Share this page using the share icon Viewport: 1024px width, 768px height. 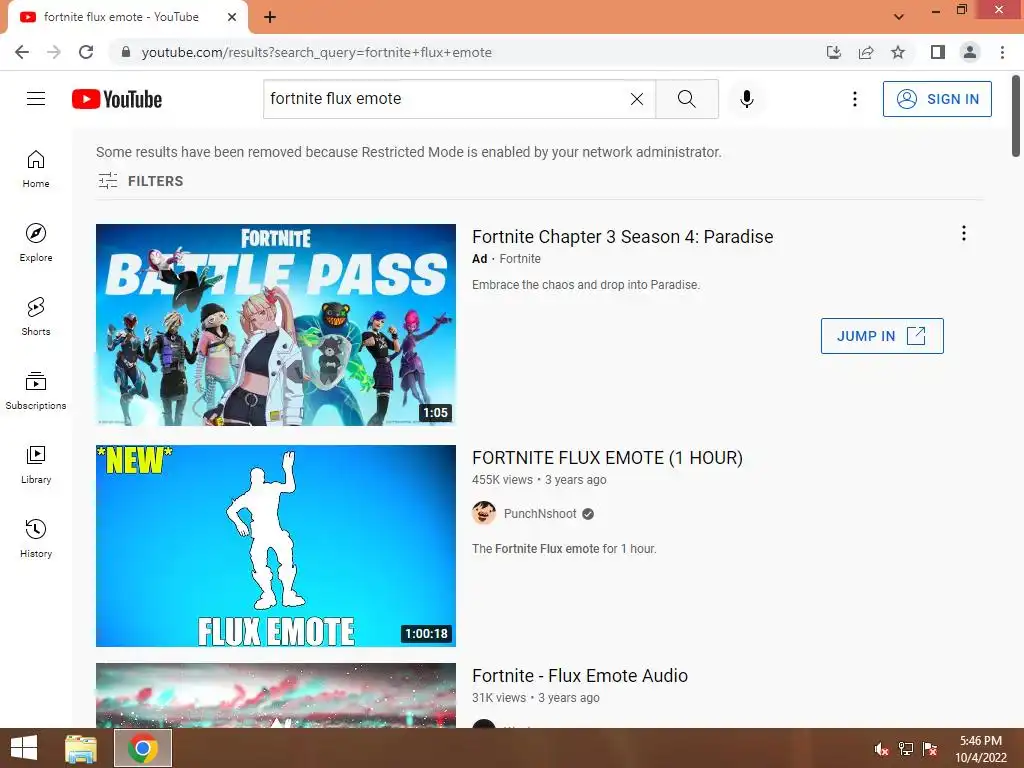pos(866,52)
